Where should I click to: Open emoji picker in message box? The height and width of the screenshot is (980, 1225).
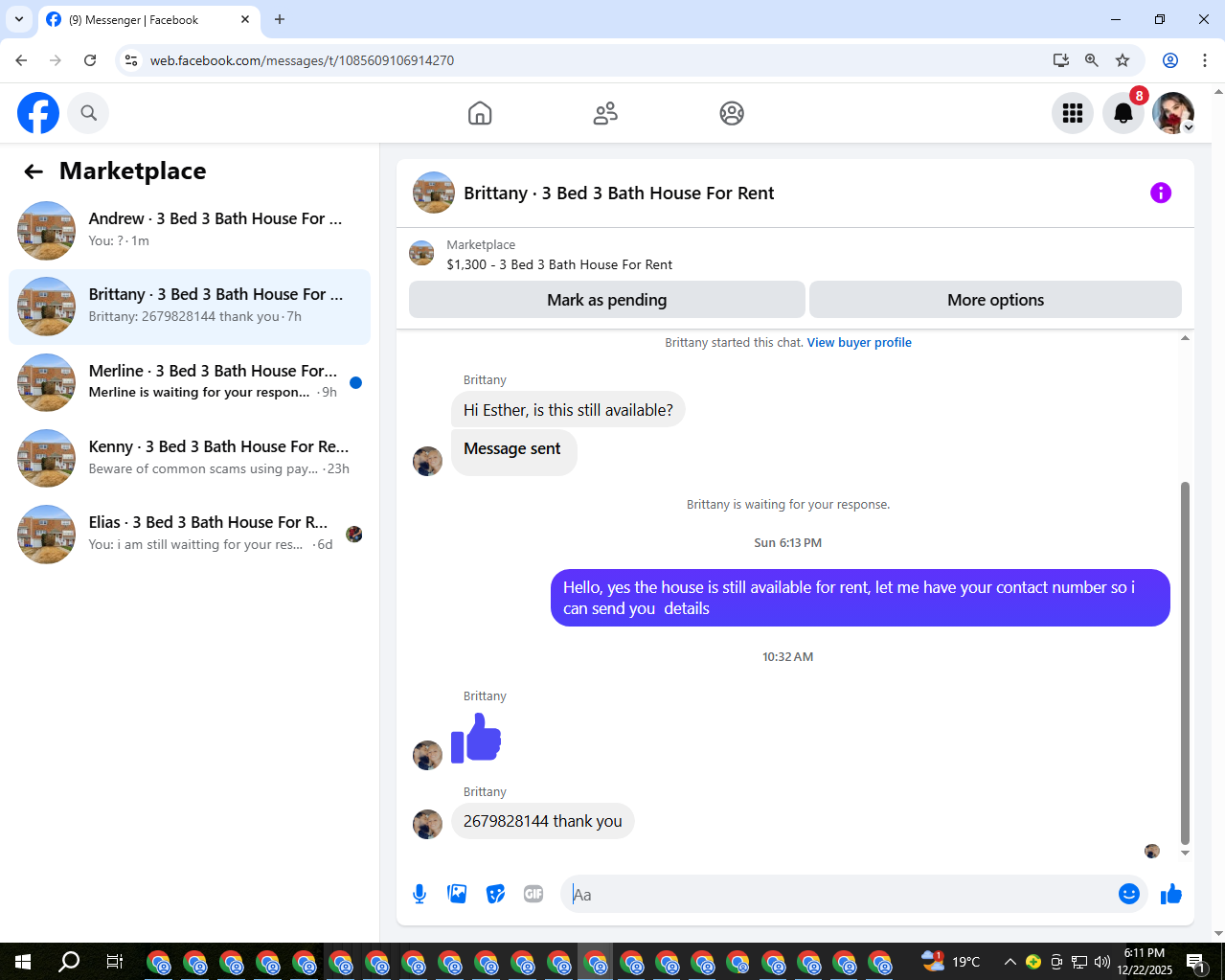(1129, 894)
